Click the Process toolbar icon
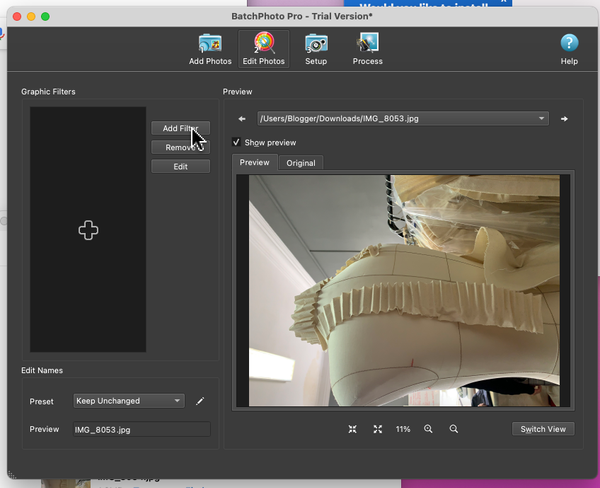 click(x=367, y=49)
